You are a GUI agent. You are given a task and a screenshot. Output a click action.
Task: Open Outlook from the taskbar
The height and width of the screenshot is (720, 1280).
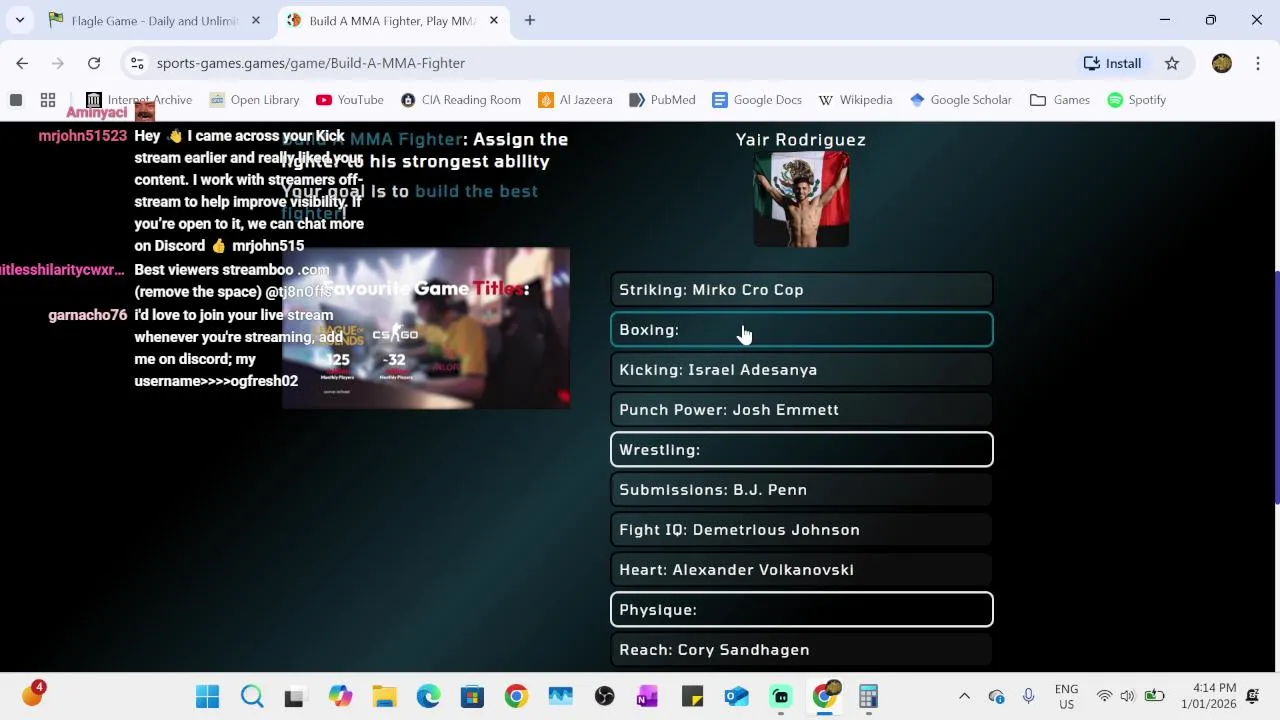point(736,697)
